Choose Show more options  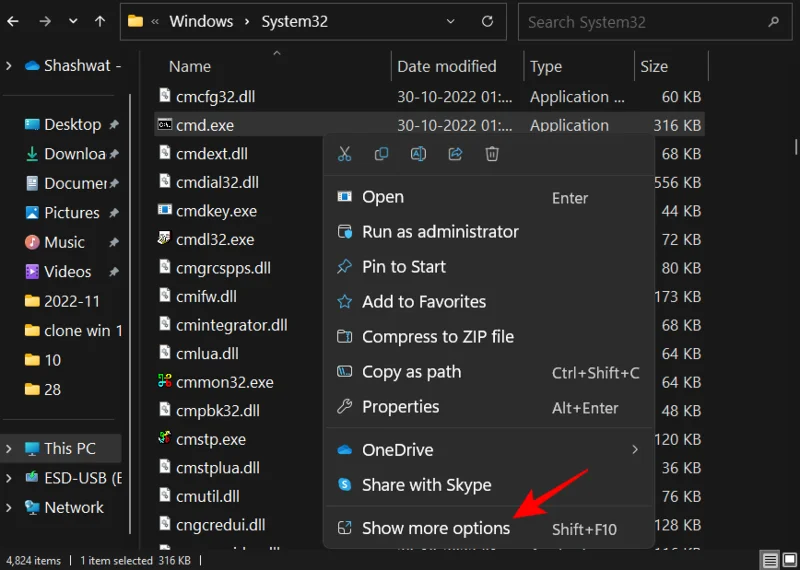(x=435, y=528)
